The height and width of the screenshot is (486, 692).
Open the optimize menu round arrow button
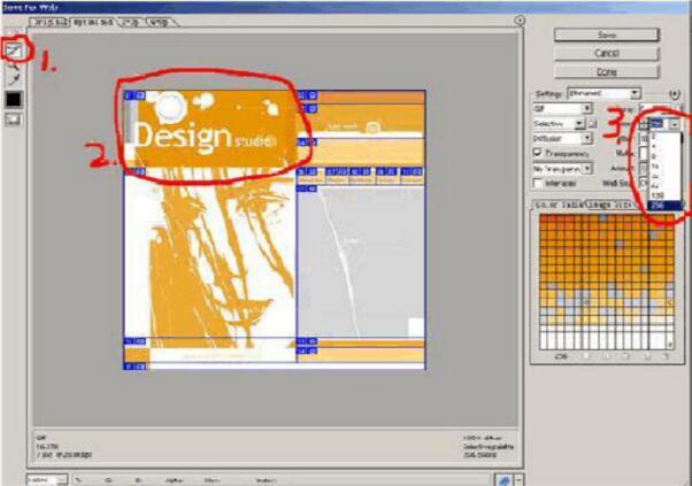click(674, 93)
